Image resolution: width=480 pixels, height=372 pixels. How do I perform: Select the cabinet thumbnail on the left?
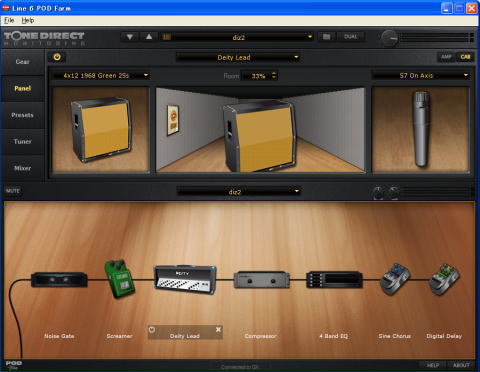[101, 130]
